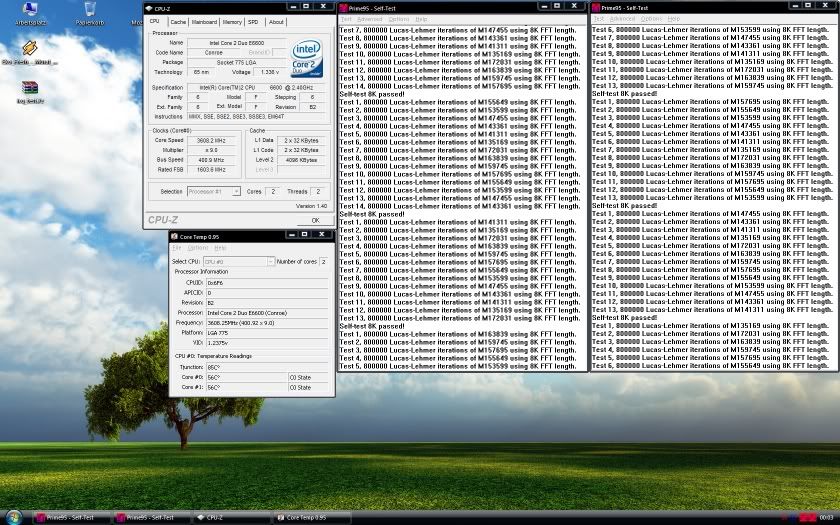Expand the Select CPU dropdown in Core Temp
Screen dimensions: 840x525
coord(271,261)
